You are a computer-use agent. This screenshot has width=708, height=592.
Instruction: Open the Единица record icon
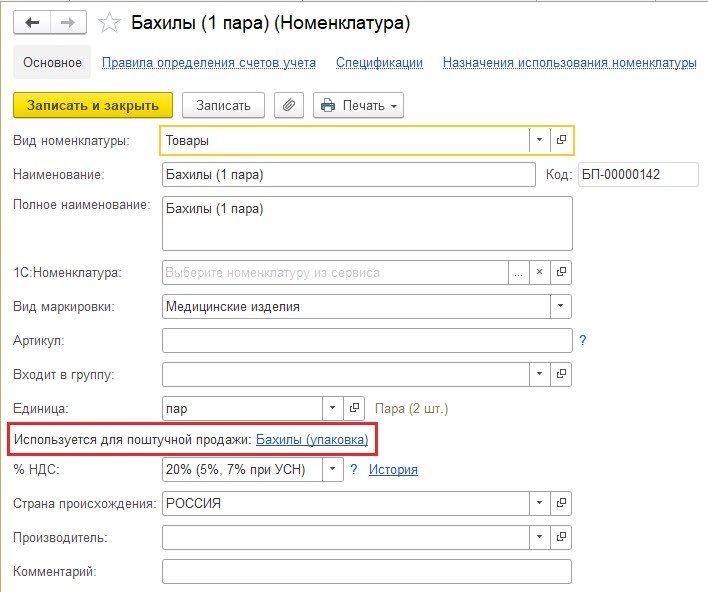354,408
